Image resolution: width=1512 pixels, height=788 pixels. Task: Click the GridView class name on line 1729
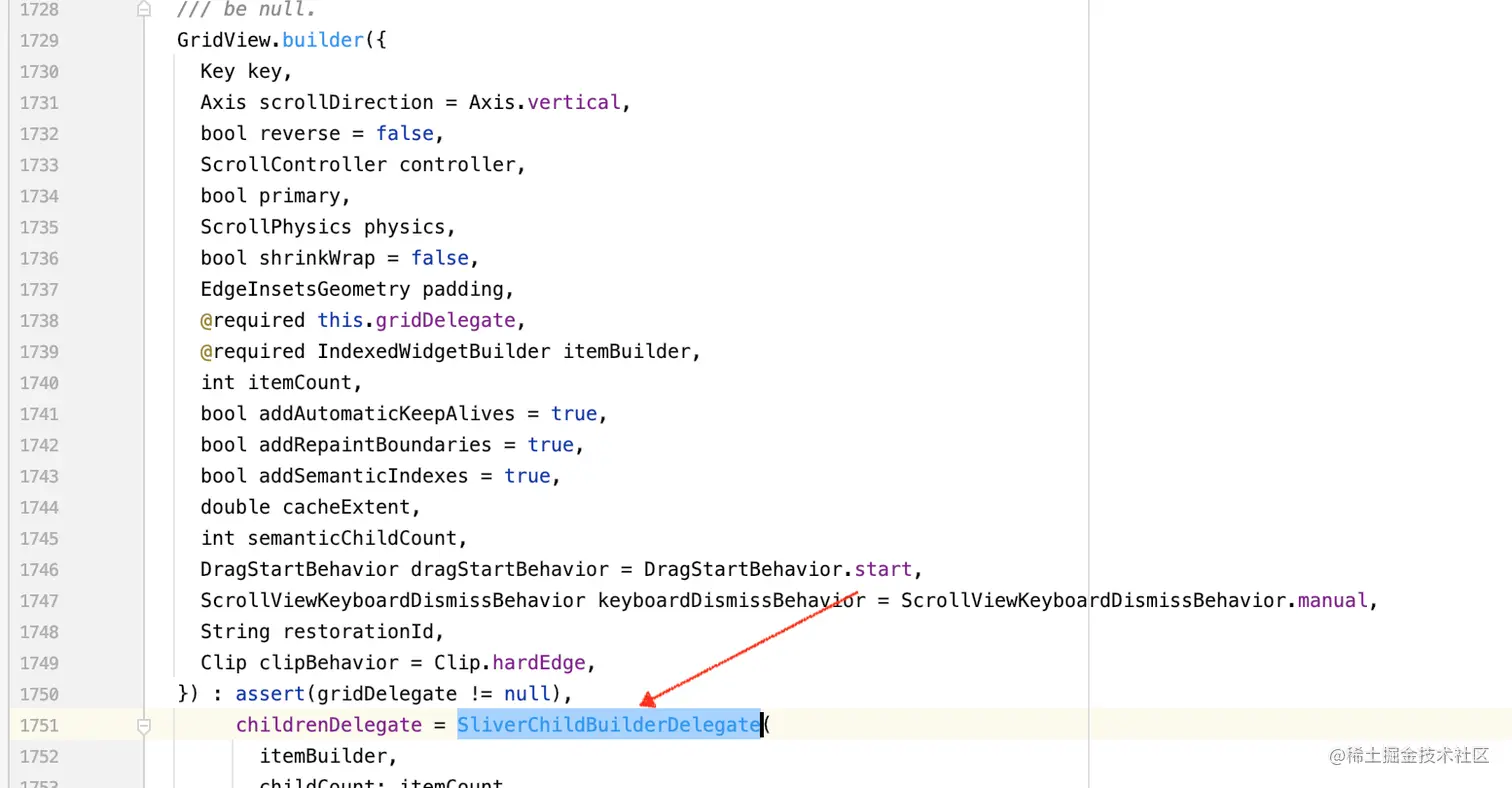224,40
